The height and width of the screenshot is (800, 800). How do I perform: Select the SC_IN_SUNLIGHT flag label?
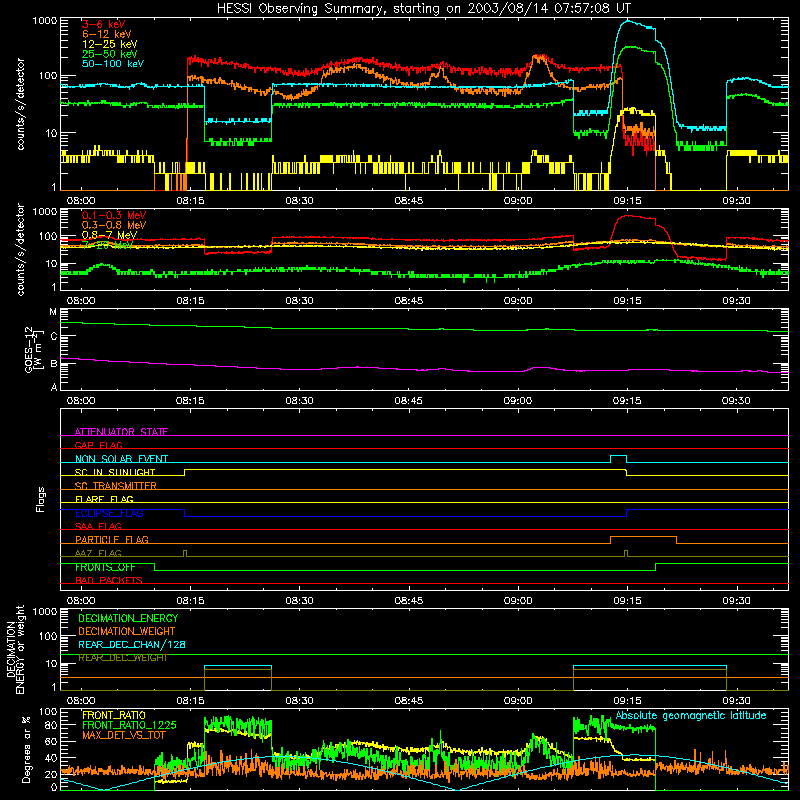tap(115, 472)
